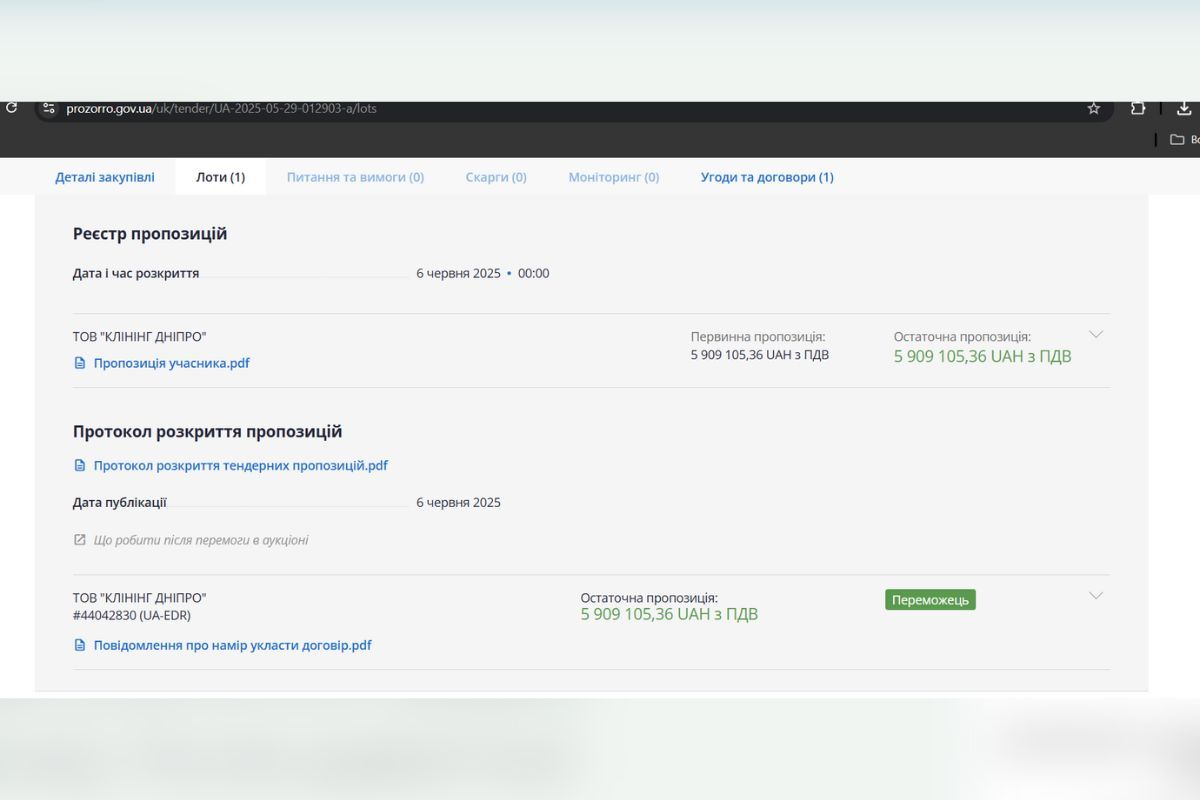Open the bookmarks folder icon
Image resolution: width=1200 pixels, height=800 pixels.
point(1177,139)
